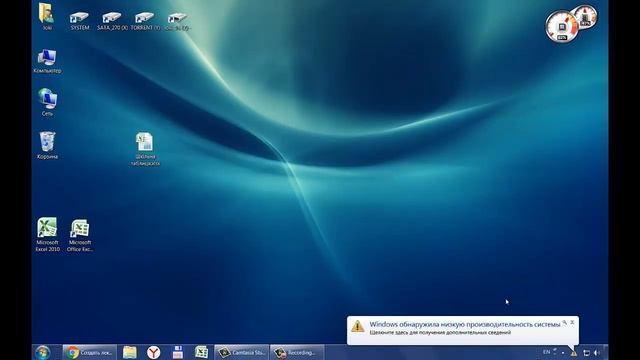Viewport: 640px width, 360px height.
Task: Select the Корзина recycle bin icon
Action: pyautogui.click(x=47, y=145)
